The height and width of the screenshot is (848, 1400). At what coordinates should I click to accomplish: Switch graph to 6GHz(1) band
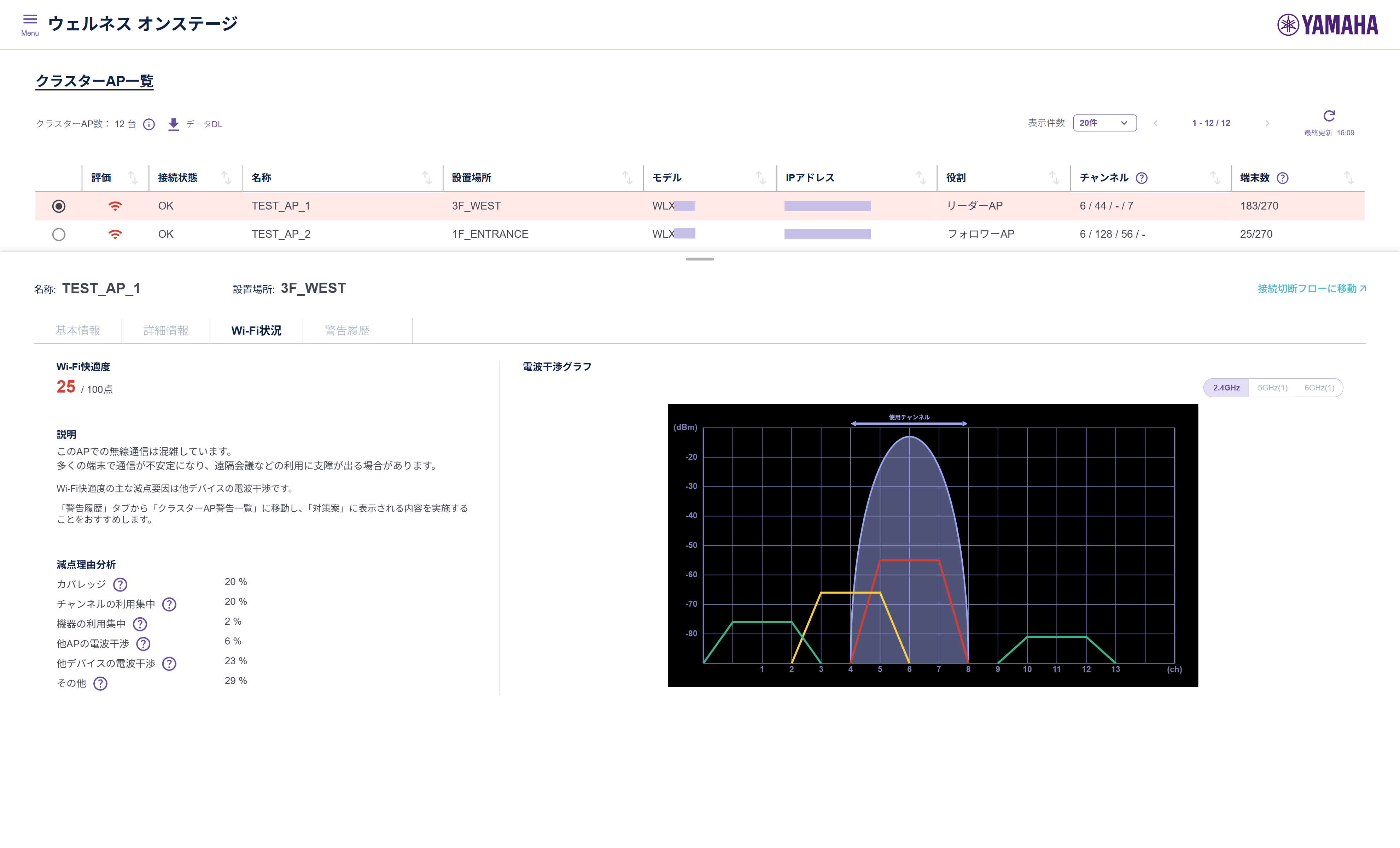click(x=1319, y=387)
